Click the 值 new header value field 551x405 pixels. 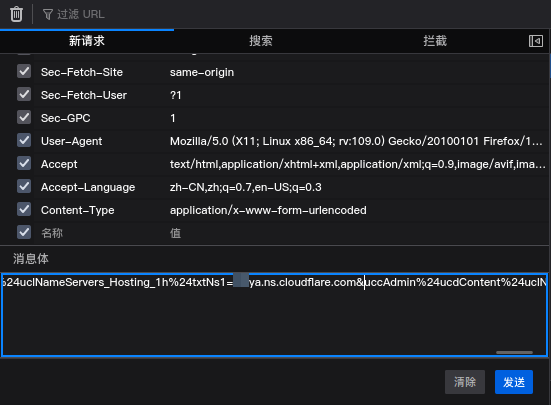358,233
